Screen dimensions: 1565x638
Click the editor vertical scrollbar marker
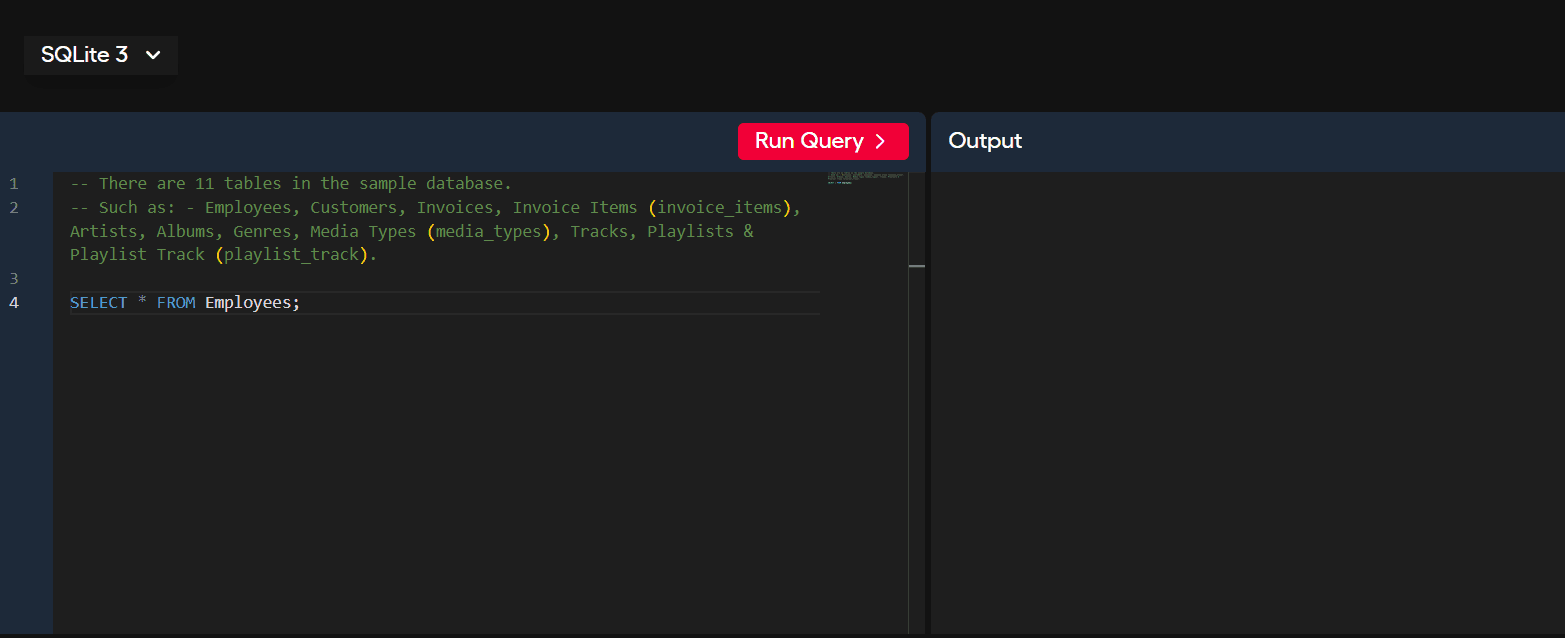916,266
